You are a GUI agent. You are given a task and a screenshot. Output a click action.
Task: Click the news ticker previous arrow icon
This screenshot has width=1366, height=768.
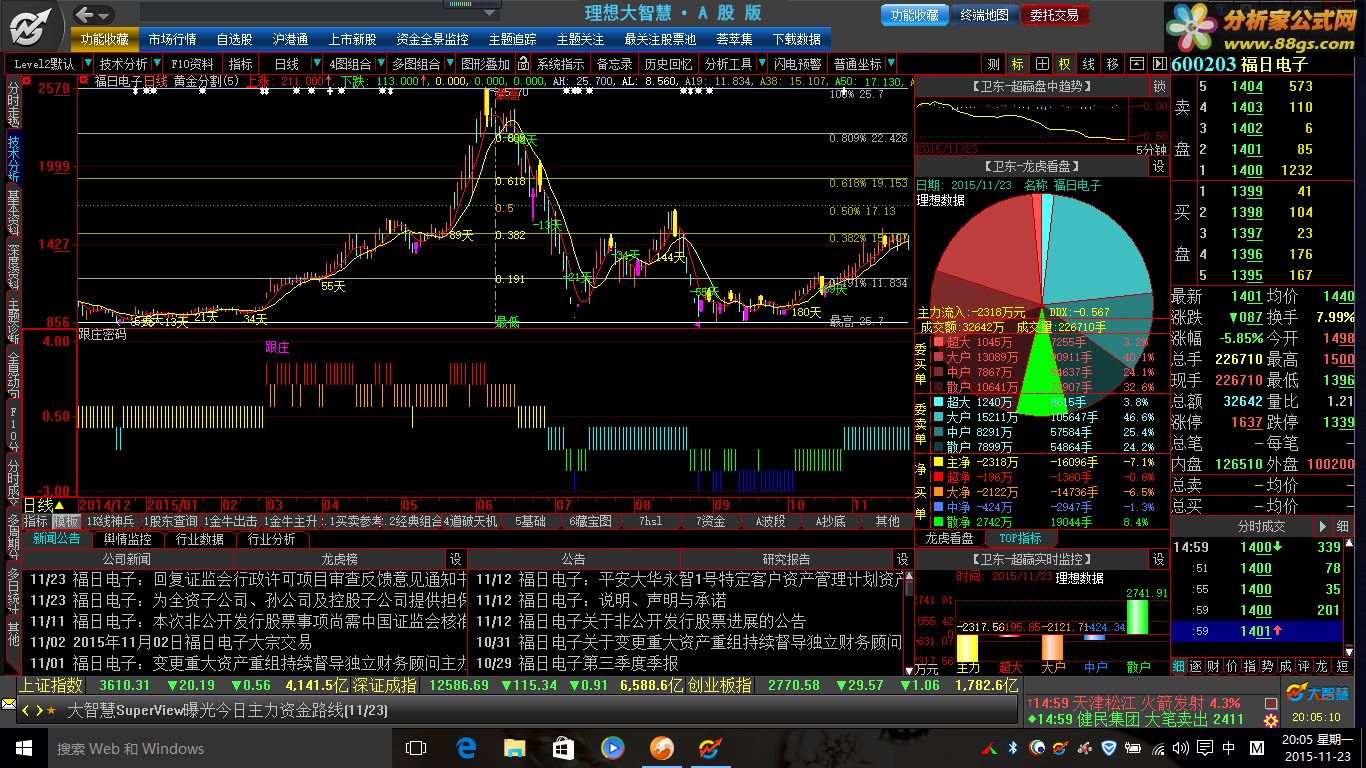click(25, 710)
